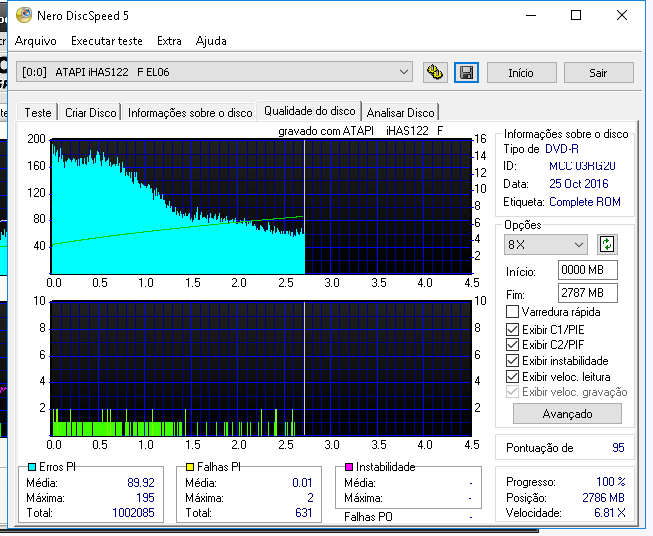The height and width of the screenshot is (536, 653).
Task: Switch to the Criar Disco tab
Action: click(x=90, y=112)
